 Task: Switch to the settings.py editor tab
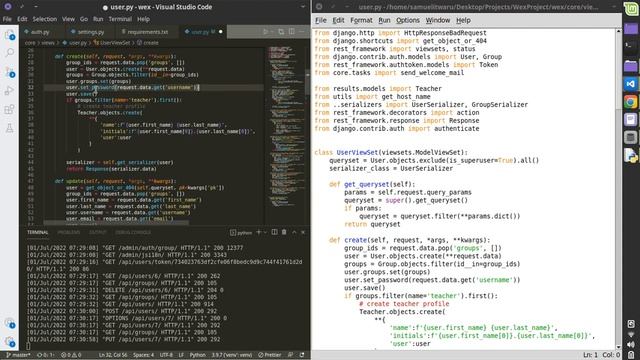(x=90, y=32)
